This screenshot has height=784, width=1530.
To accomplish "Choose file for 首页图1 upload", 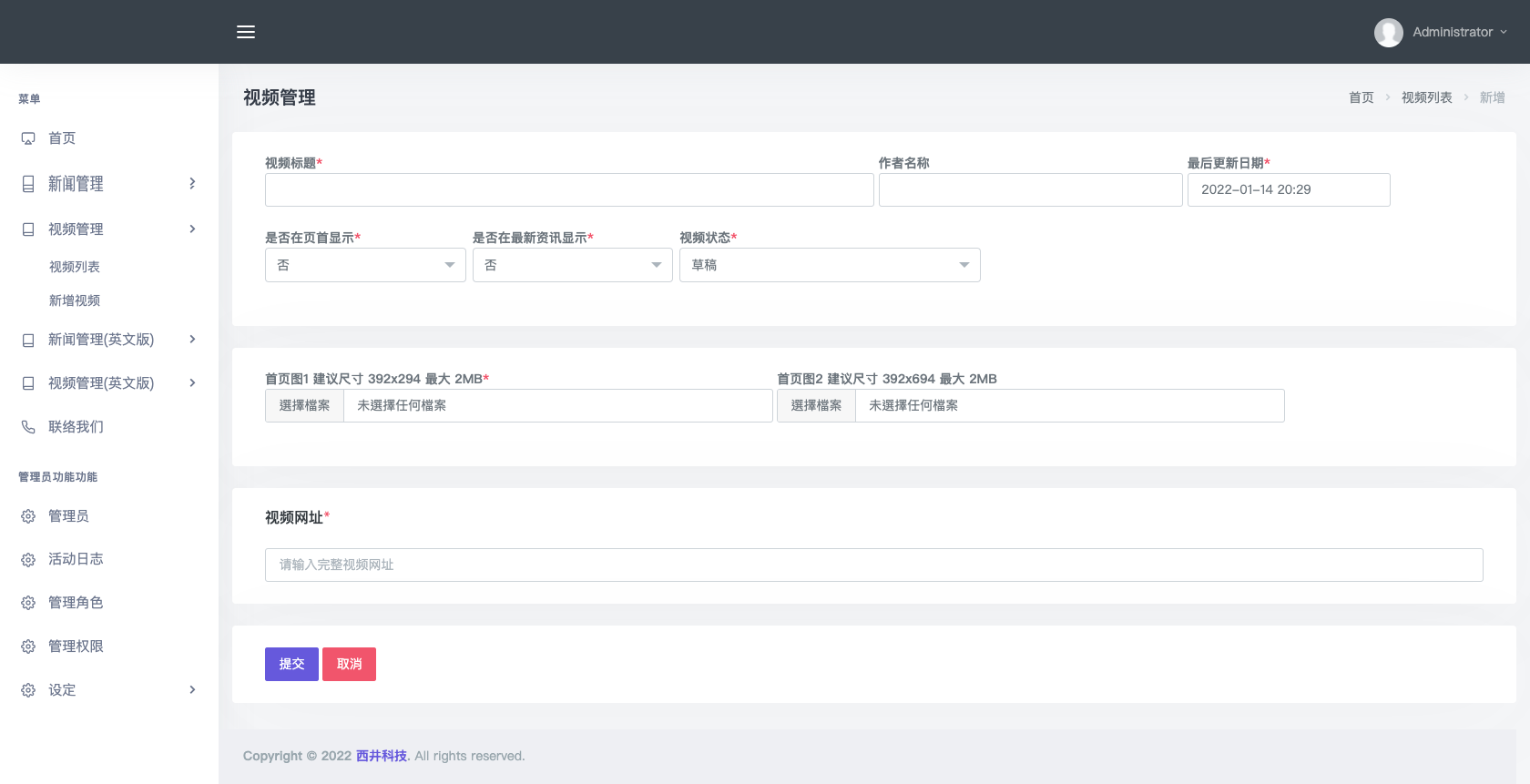I will pos(304,405).
